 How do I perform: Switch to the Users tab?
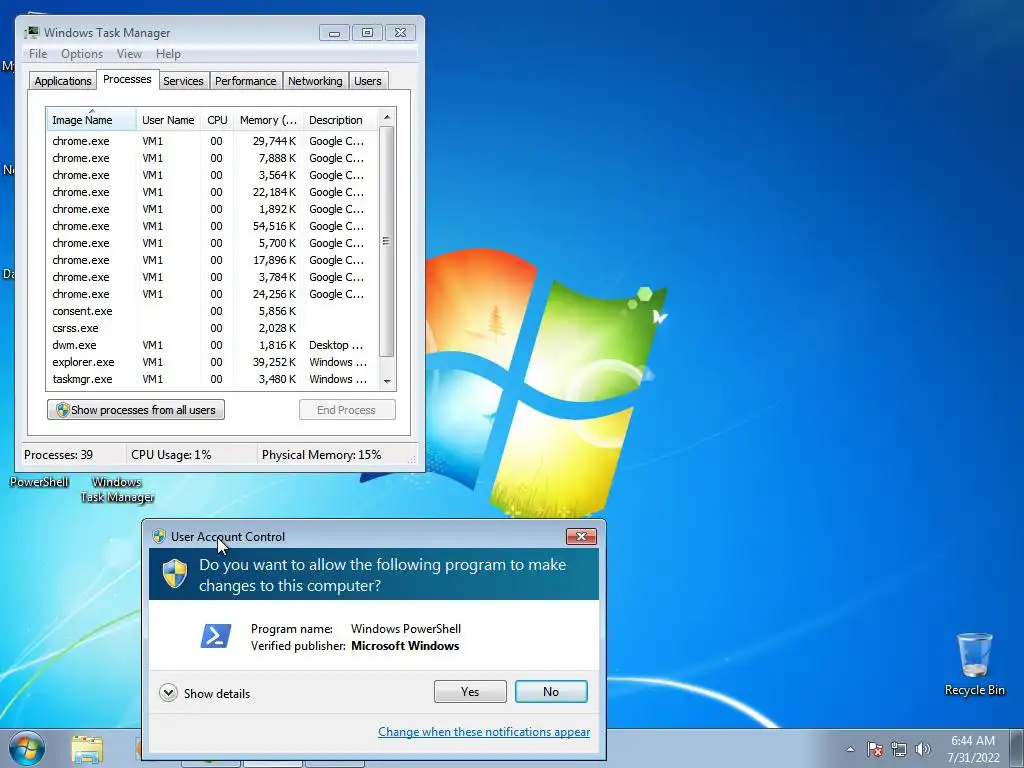368,80
